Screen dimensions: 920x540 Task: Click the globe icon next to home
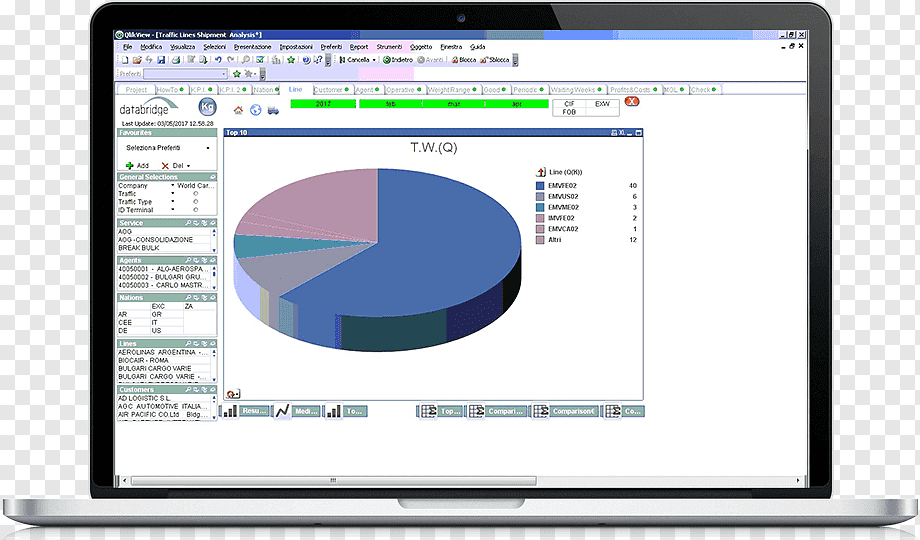(x=255, y=110)
